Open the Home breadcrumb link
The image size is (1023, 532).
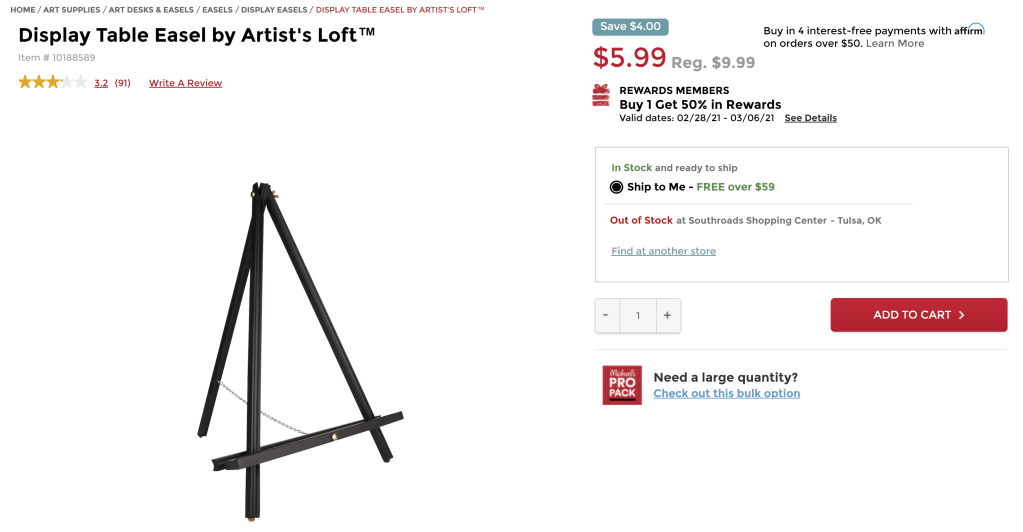click(x=23, y=10)
